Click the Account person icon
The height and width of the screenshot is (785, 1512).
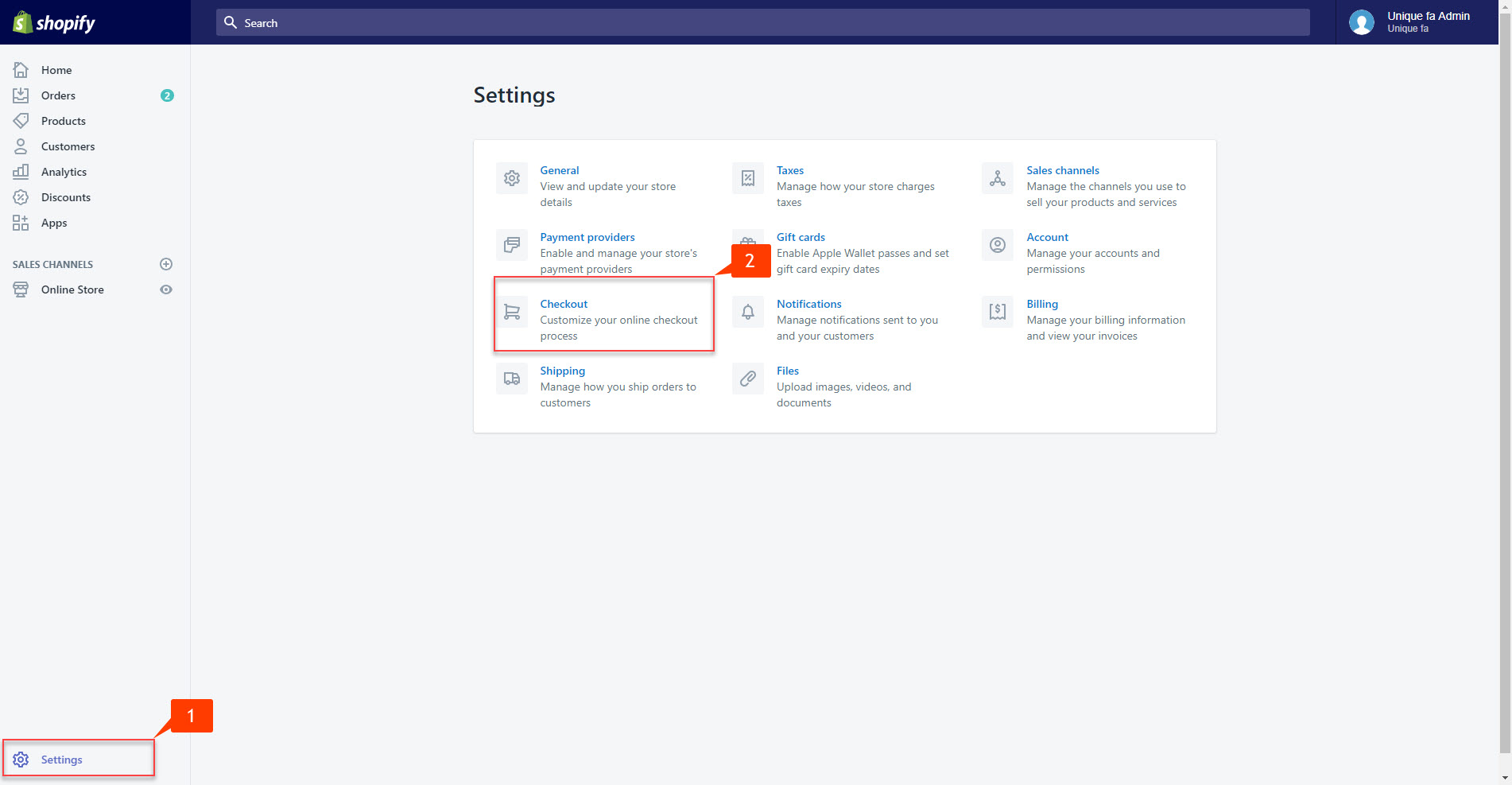tap(998, 245)
